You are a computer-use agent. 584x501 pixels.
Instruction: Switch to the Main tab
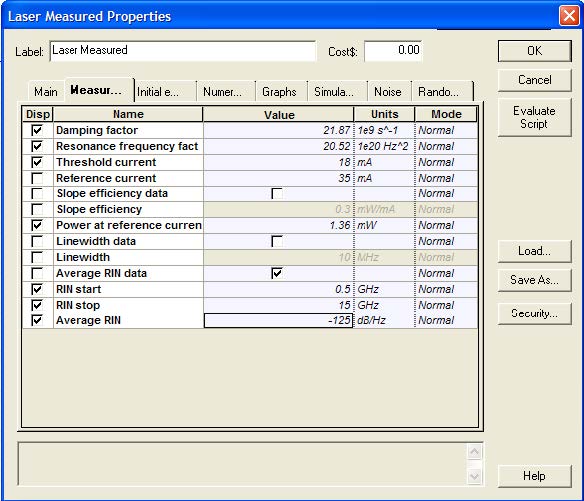[46, 92]
